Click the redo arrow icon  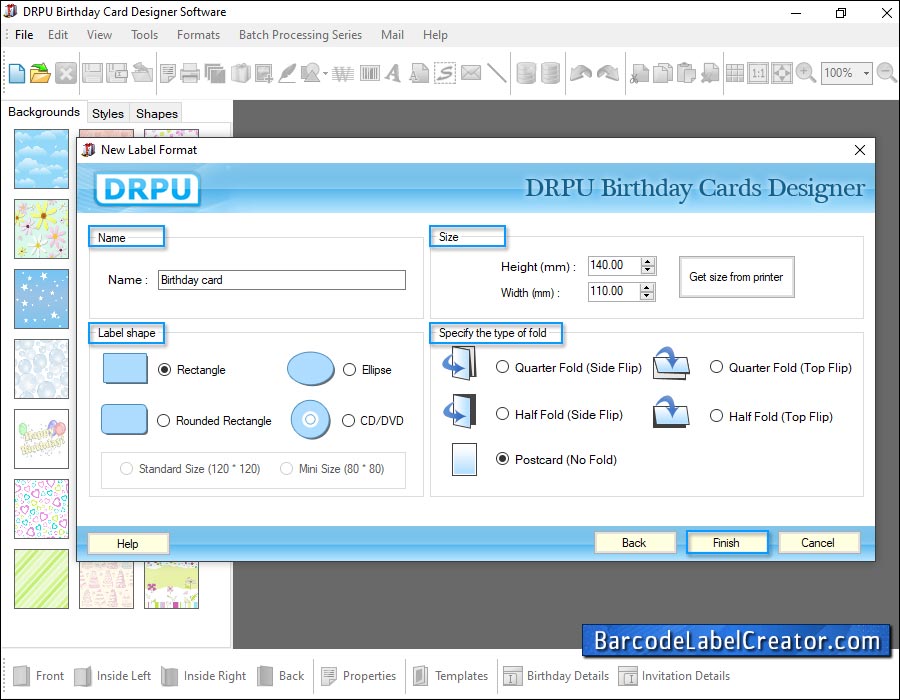click(x=608, y=73)
